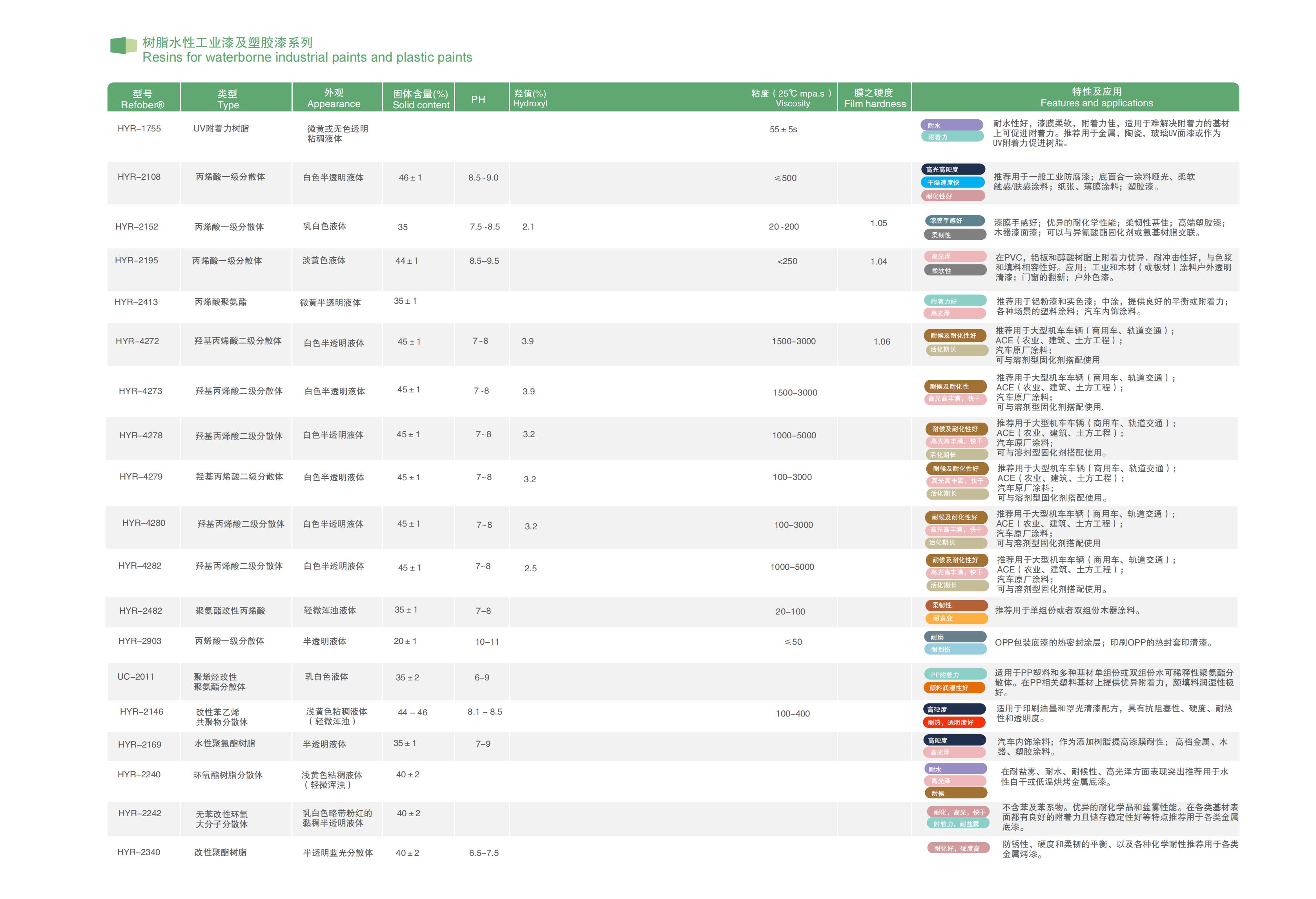Click the HYR-1755 model number
The image size is (1316, 899).
point(139,129)
